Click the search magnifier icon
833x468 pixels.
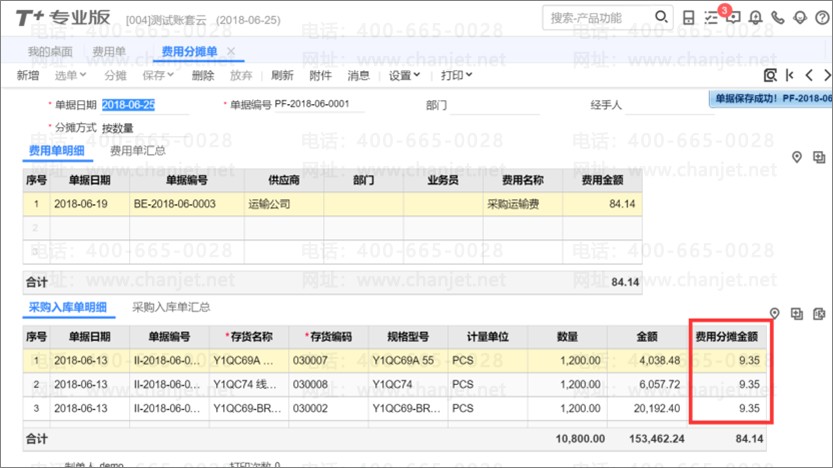[662, 18]
